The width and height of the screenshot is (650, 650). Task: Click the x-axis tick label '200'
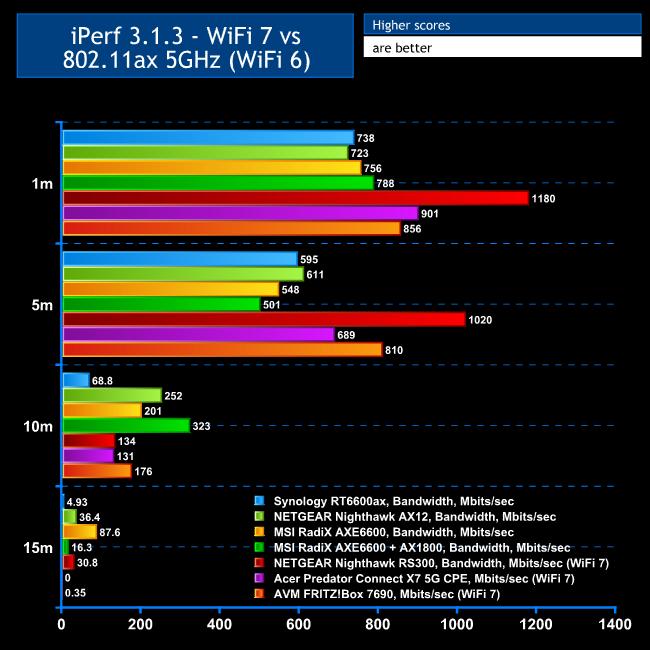click(x=141, y=624)
